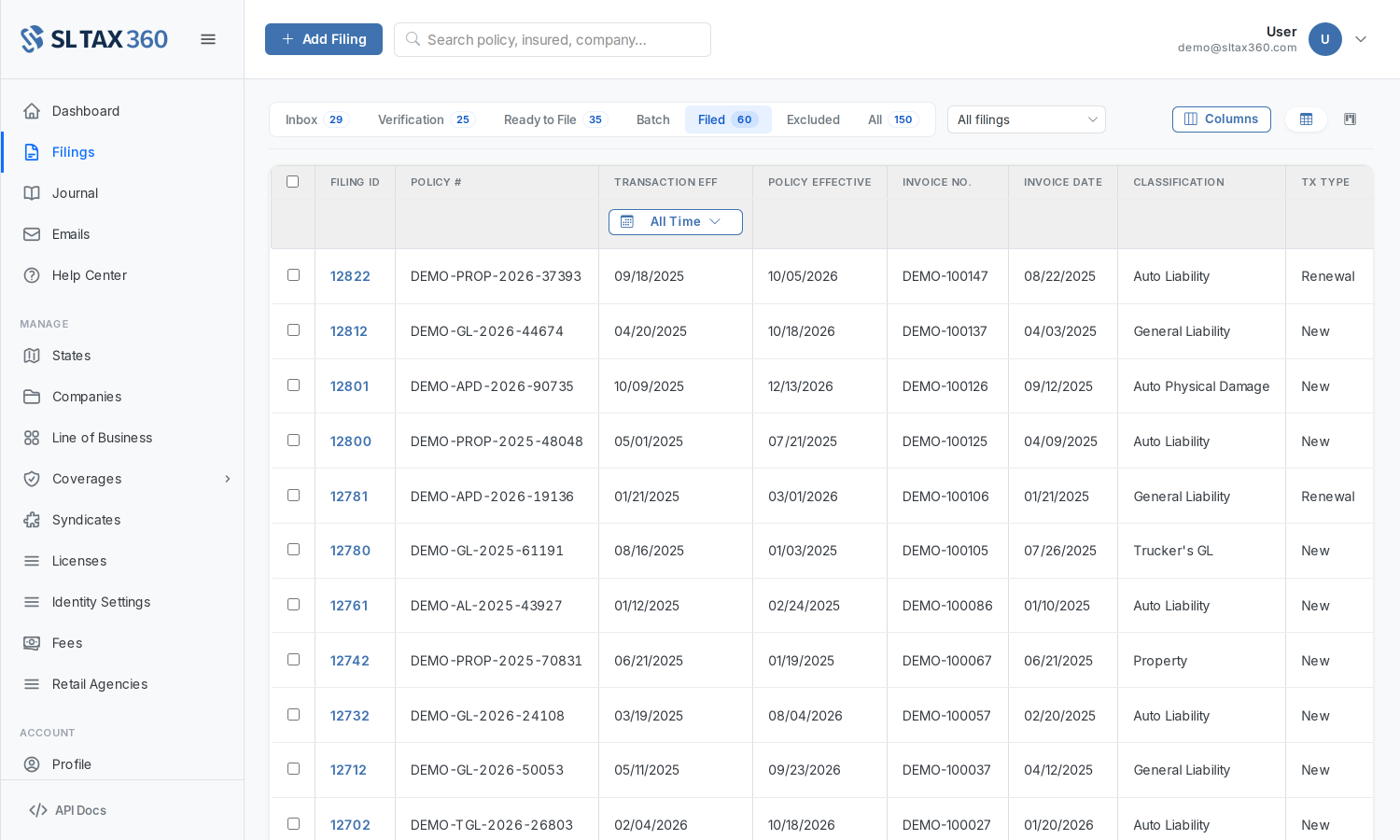The width and height of the screenshot is (1400, 840).
Task: Open the All Time date filter
Action: click(x=676, y=222)
